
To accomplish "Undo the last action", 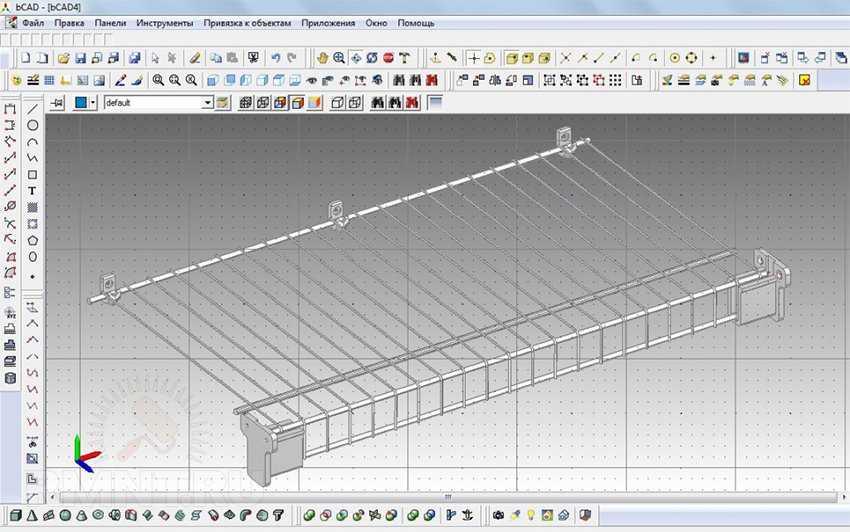I will (x=276, y=58).
